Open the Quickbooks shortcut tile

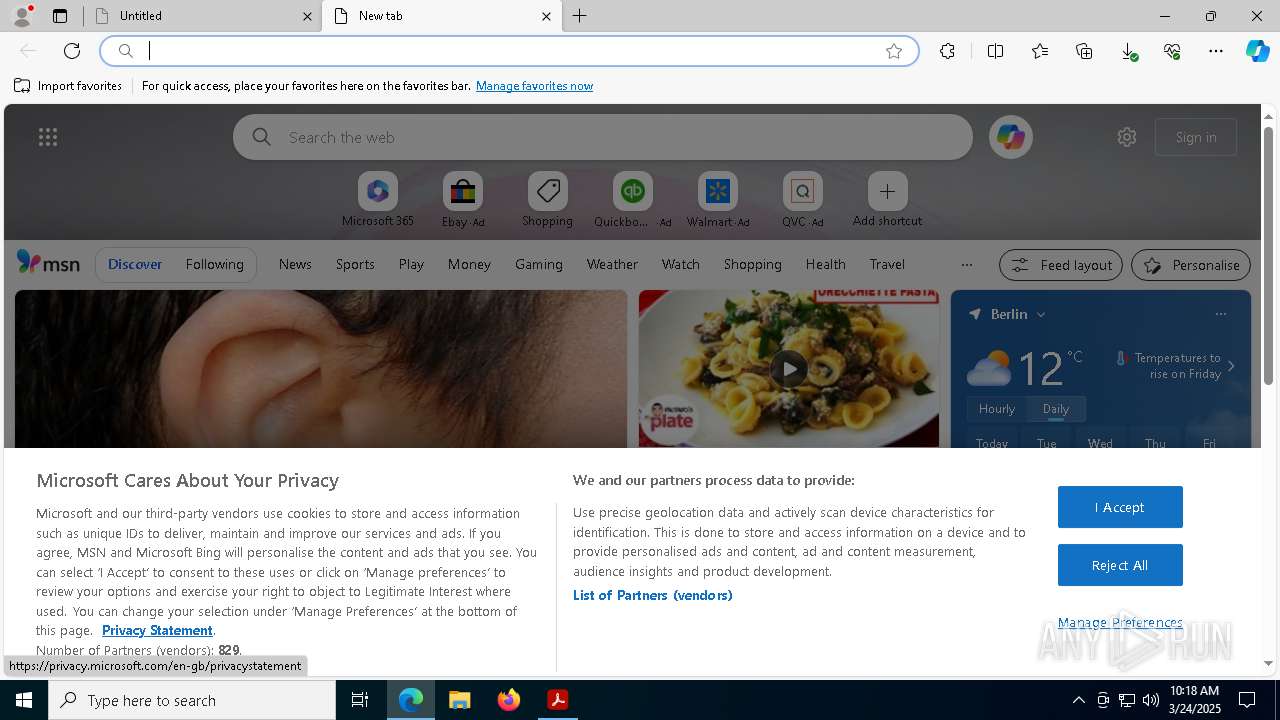(x=632, y=200)
